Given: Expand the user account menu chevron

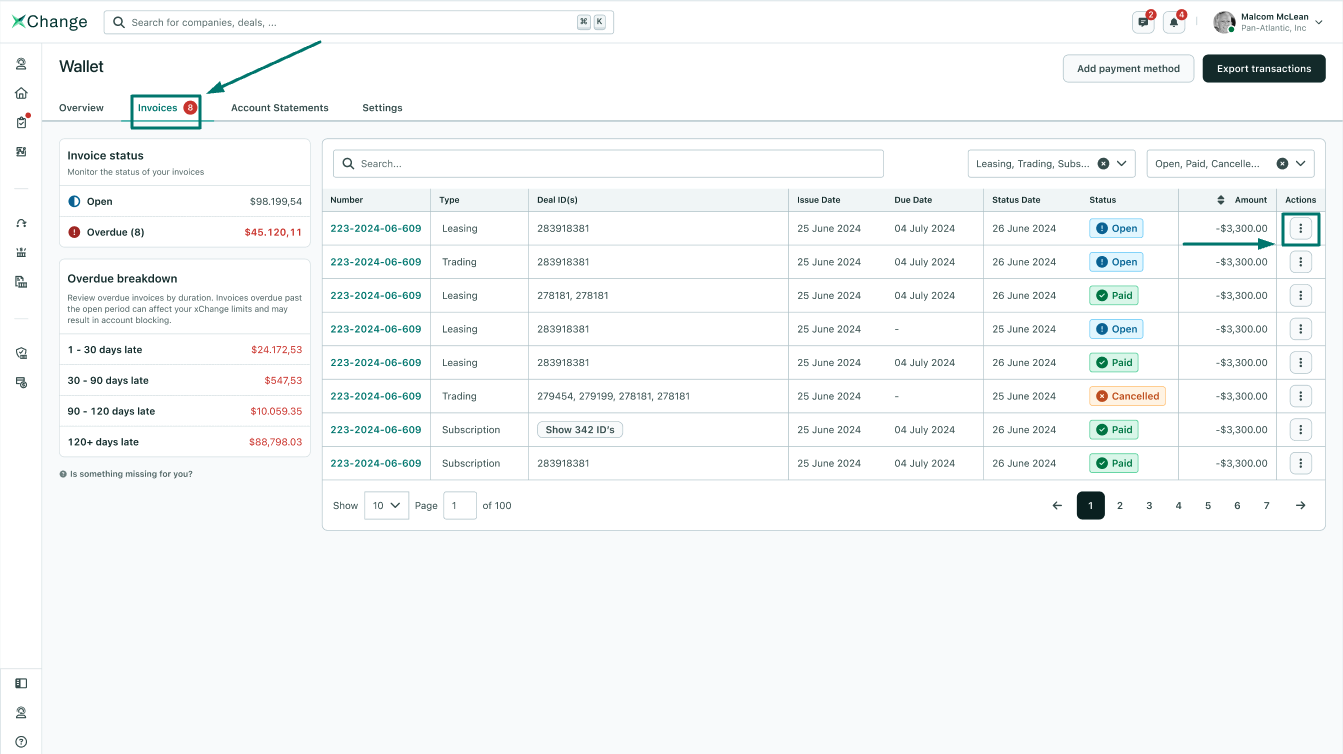Looking at the screenshot, I should 1318,22.
